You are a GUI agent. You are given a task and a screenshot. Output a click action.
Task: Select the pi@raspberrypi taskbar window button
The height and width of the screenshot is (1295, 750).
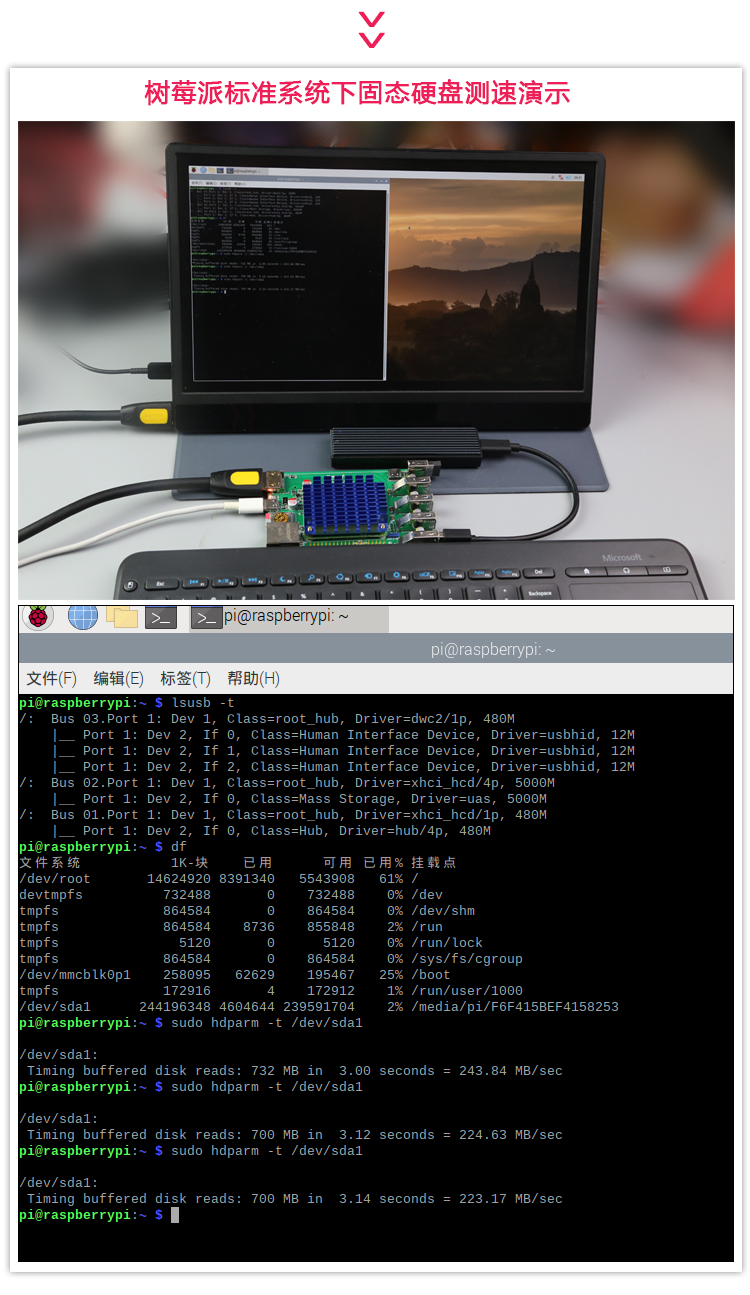pyautogui.click(x=289, y=618)
